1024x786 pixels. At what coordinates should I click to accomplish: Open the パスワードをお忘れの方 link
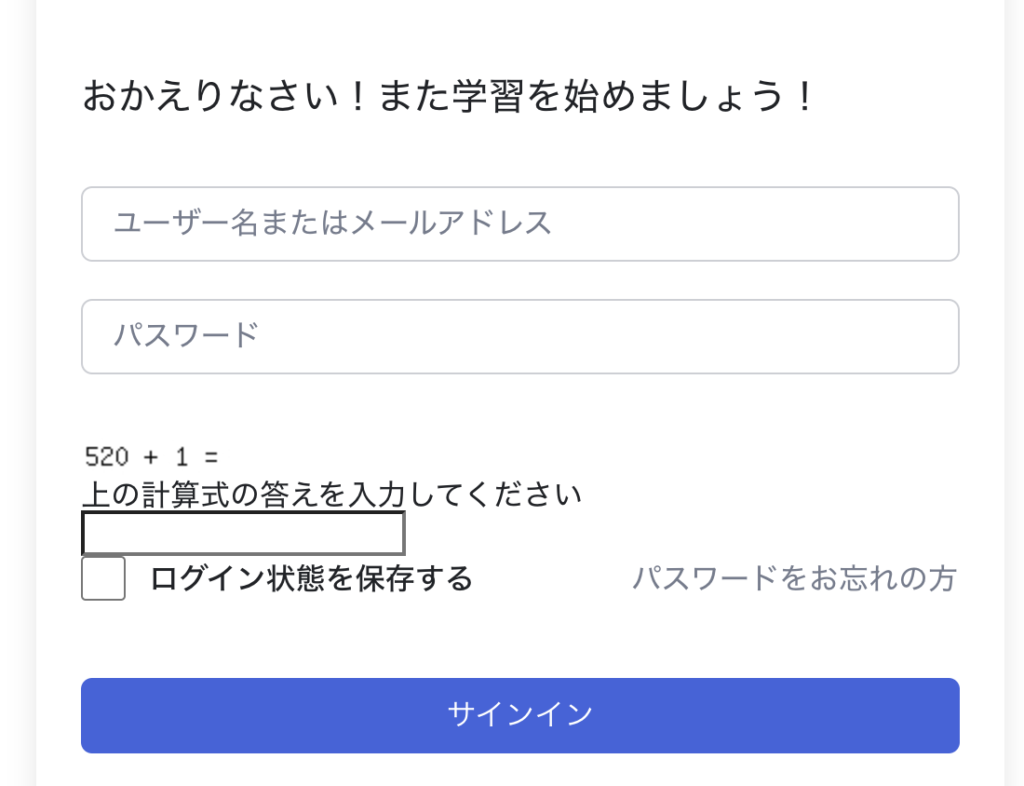[x=794, y=578]
